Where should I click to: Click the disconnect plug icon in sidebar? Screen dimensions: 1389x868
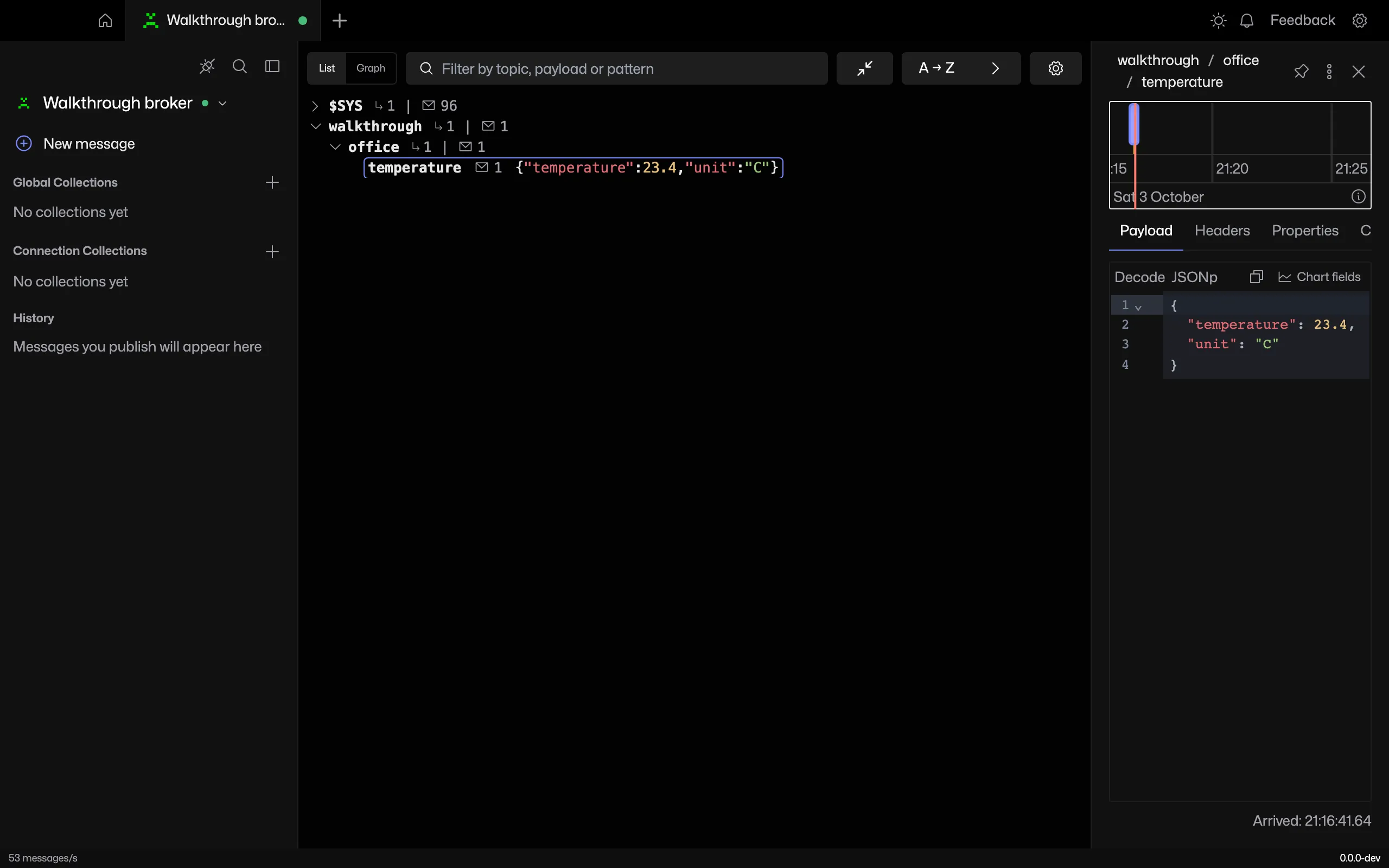[x=207, y=67]
